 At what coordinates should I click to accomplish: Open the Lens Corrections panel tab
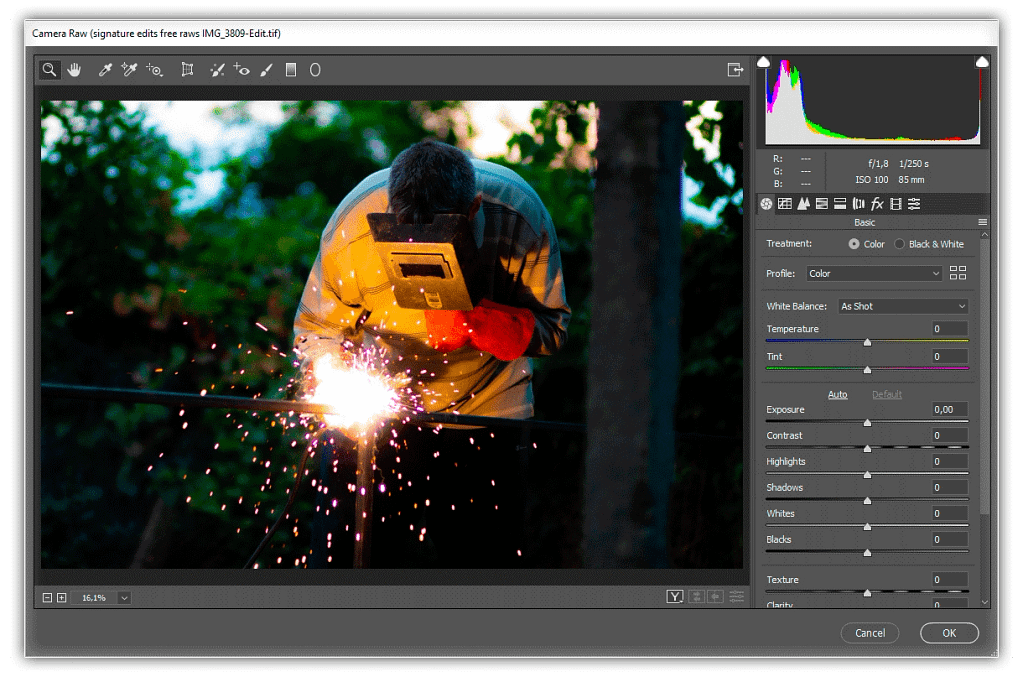pos(859,204)
